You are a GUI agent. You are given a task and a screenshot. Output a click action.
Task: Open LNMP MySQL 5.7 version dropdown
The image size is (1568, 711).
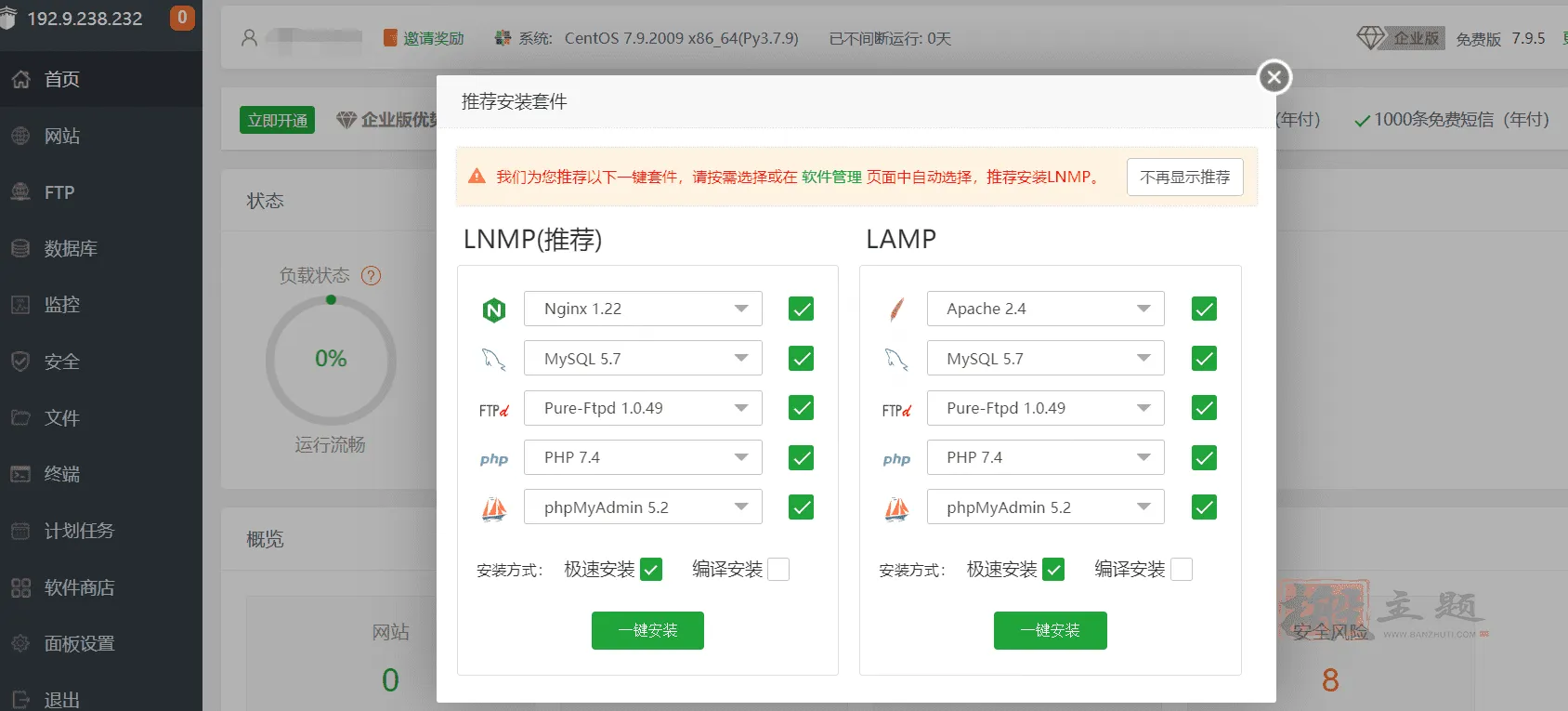[643, 358]
